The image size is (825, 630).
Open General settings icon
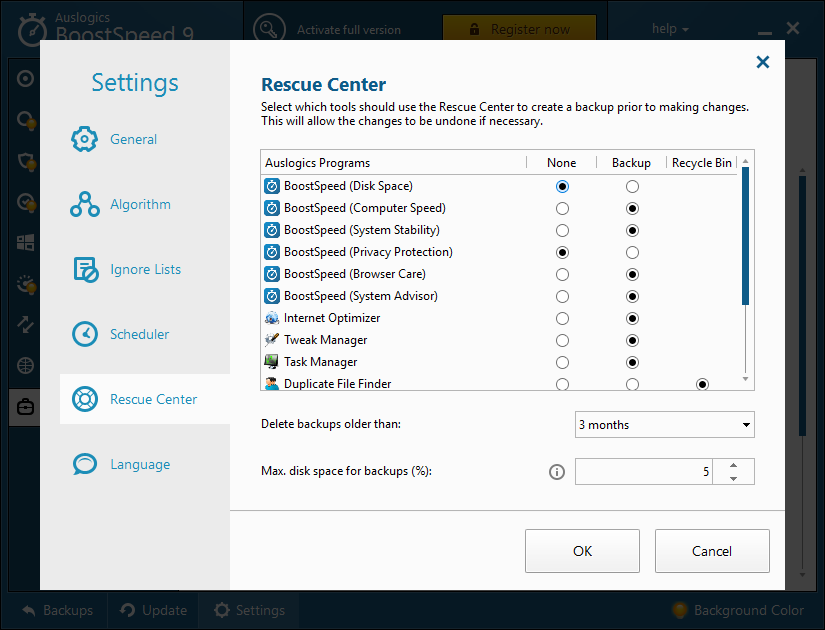(84, 139)
